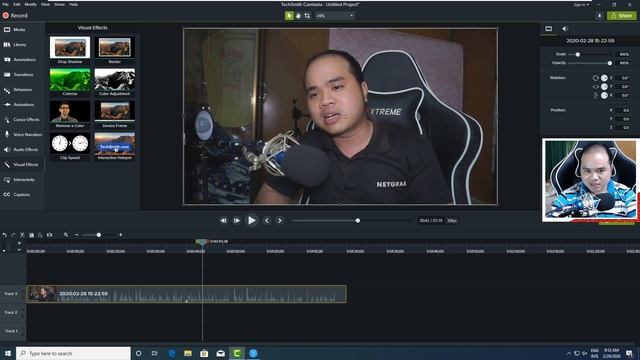The image size is (640, 360).
Task: Open the Audio properties speaker tab
Action: tap(565, 29)
